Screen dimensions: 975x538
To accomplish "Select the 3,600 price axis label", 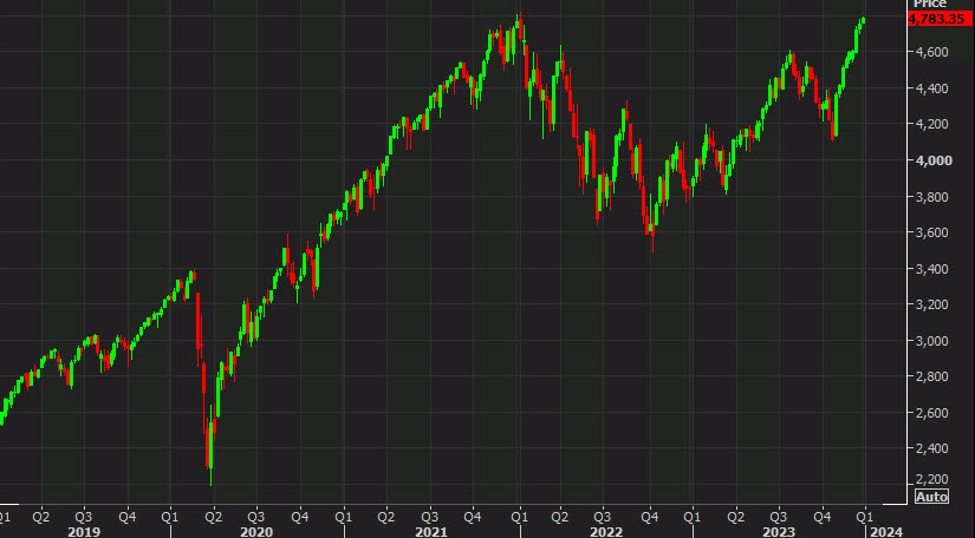I will point(931,233).
